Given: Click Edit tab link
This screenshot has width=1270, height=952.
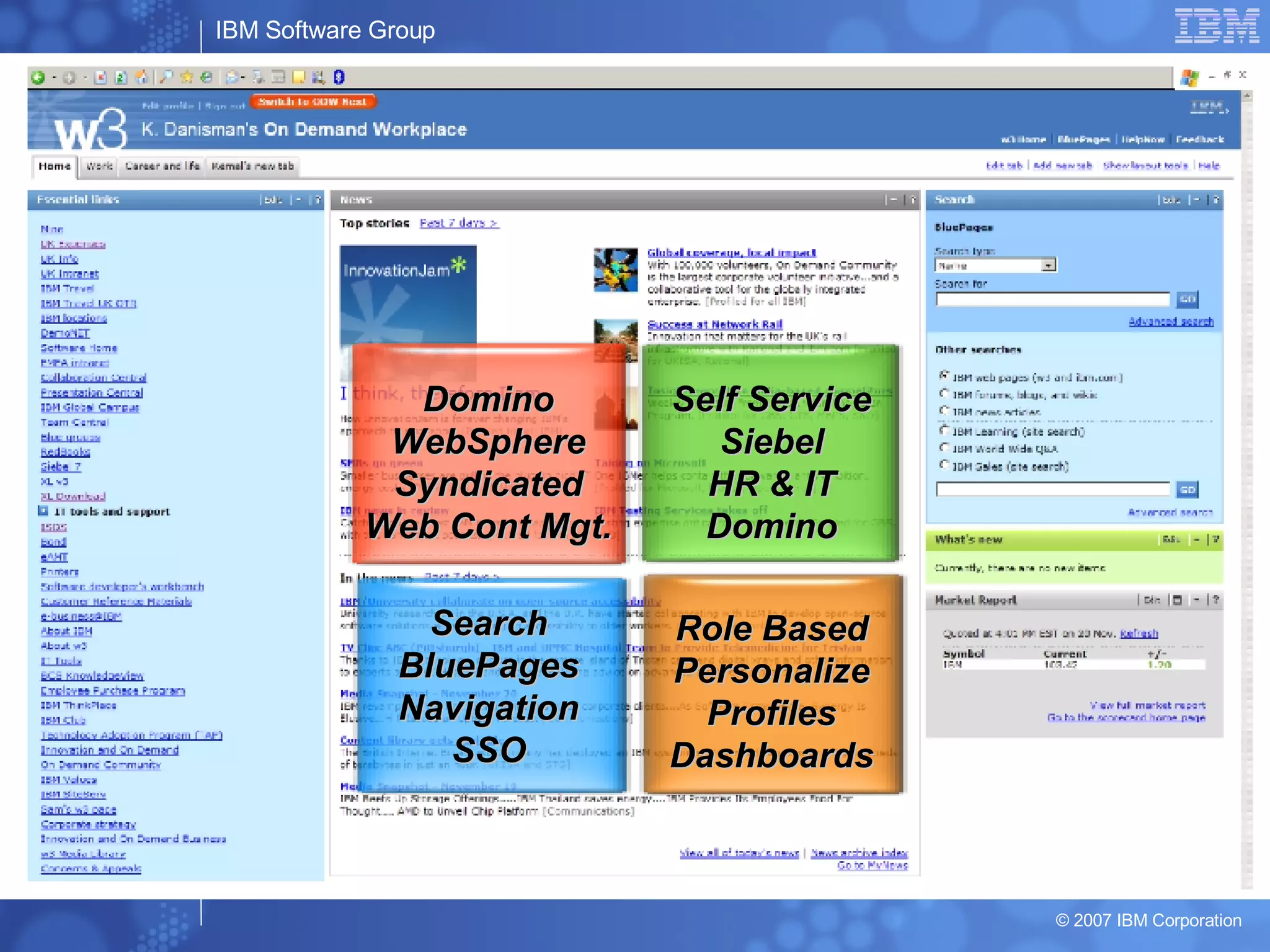Looking at the screenshot, I should point(1004,165).
